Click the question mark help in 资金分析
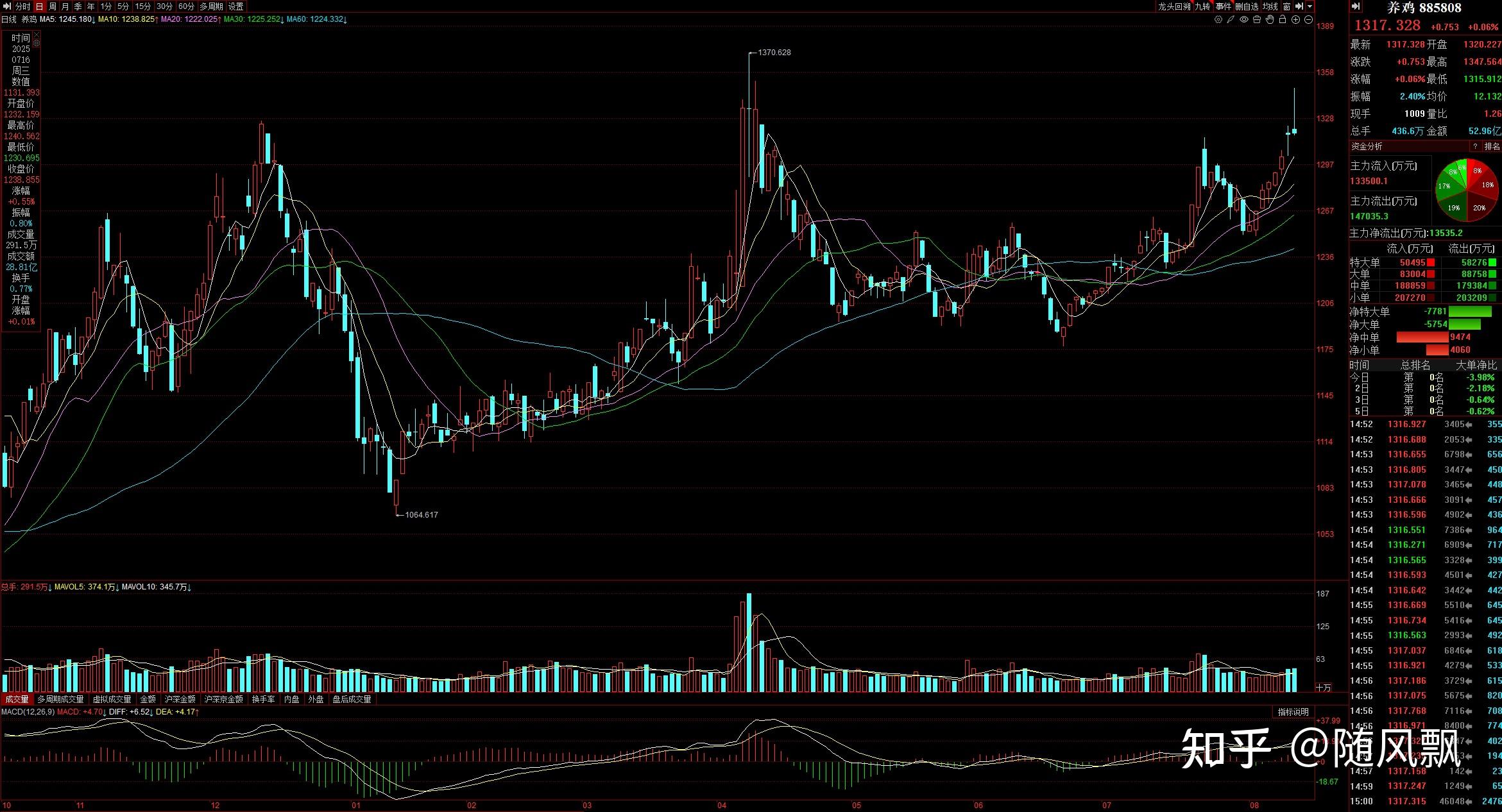Screen dimensions: 1502x812 coord(1475,147)
